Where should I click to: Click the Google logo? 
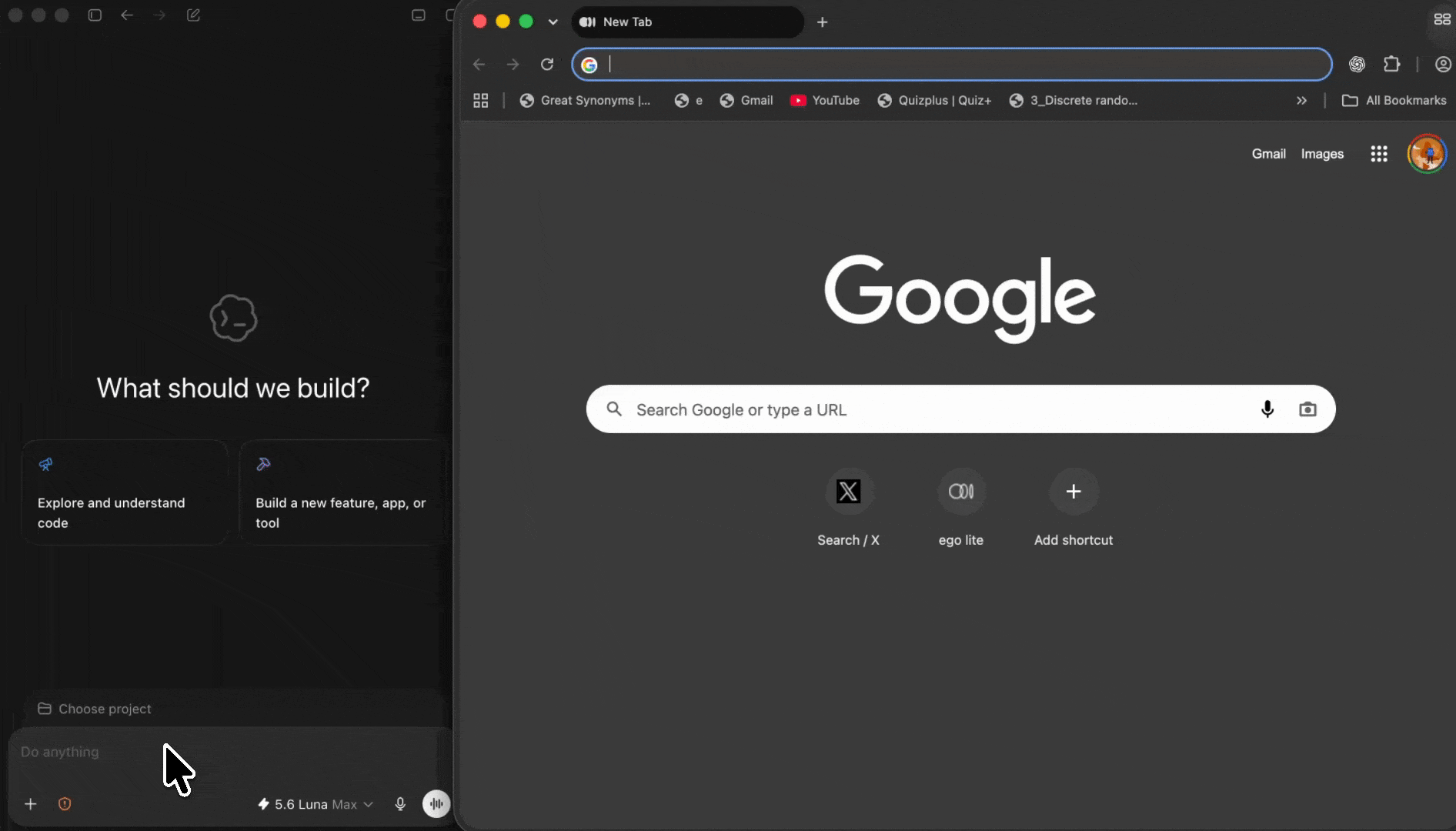tap(960, 299)
